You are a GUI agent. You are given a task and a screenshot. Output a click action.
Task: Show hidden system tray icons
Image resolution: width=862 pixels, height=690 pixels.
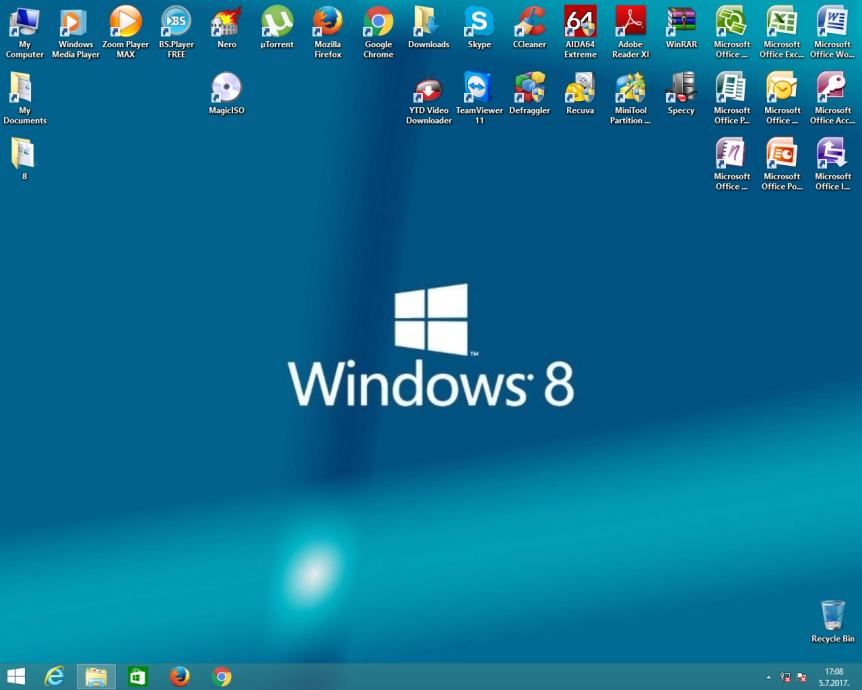click(768, 677)
